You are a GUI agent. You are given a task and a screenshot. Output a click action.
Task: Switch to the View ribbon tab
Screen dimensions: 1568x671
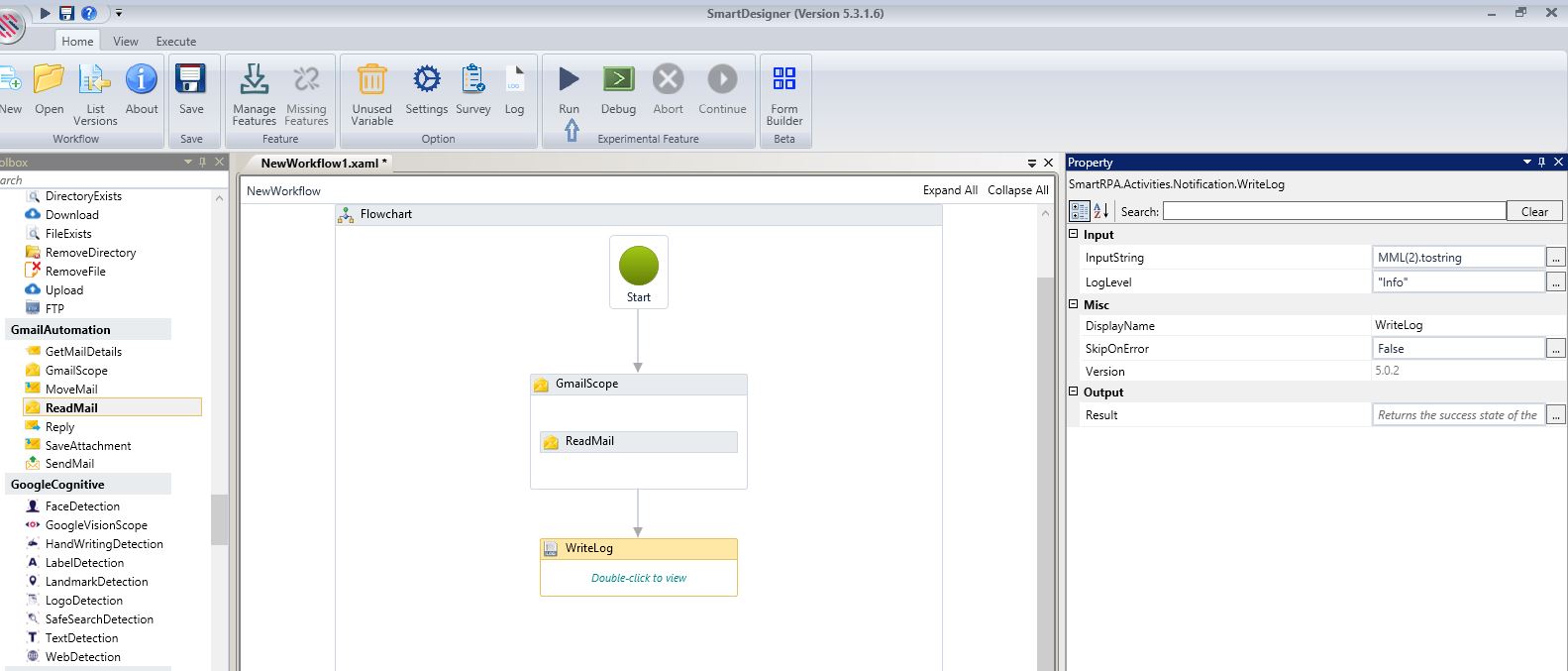(126, 41)
